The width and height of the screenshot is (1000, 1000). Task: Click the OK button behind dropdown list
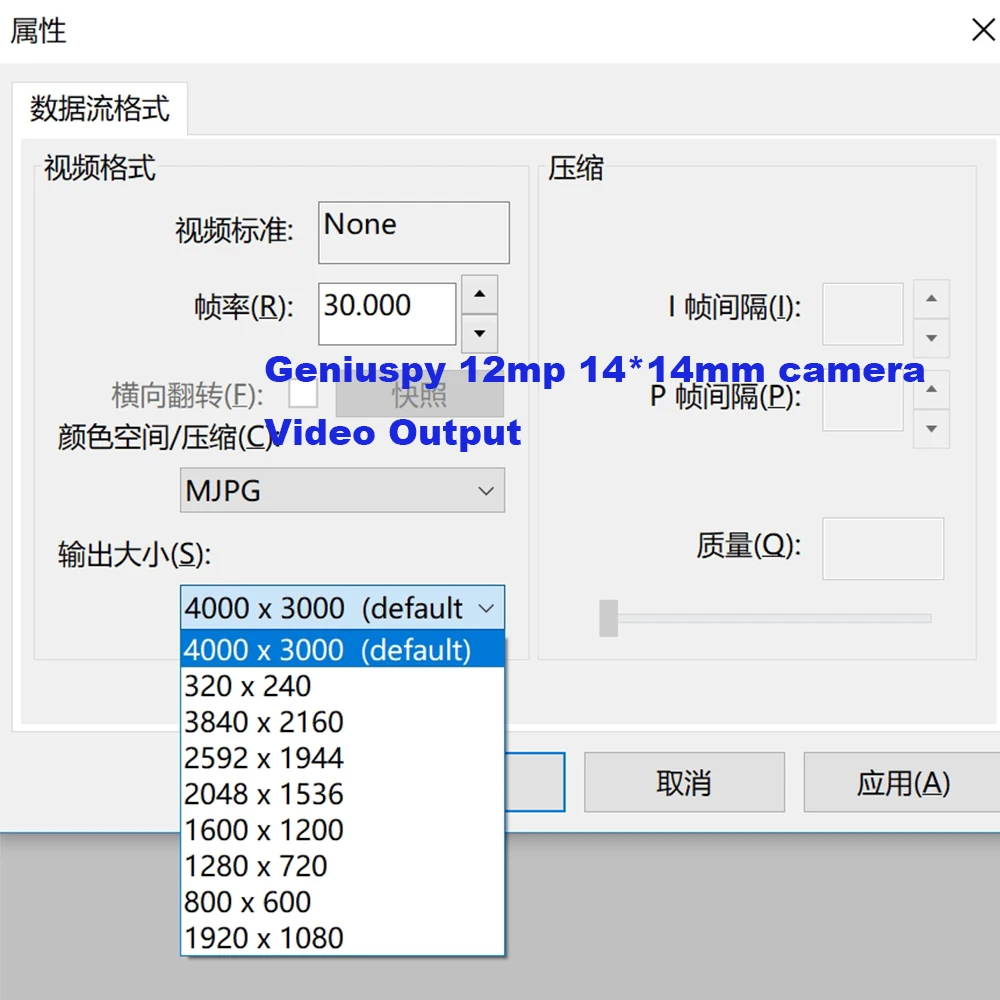pyautogui.click(x=534, y=782)
